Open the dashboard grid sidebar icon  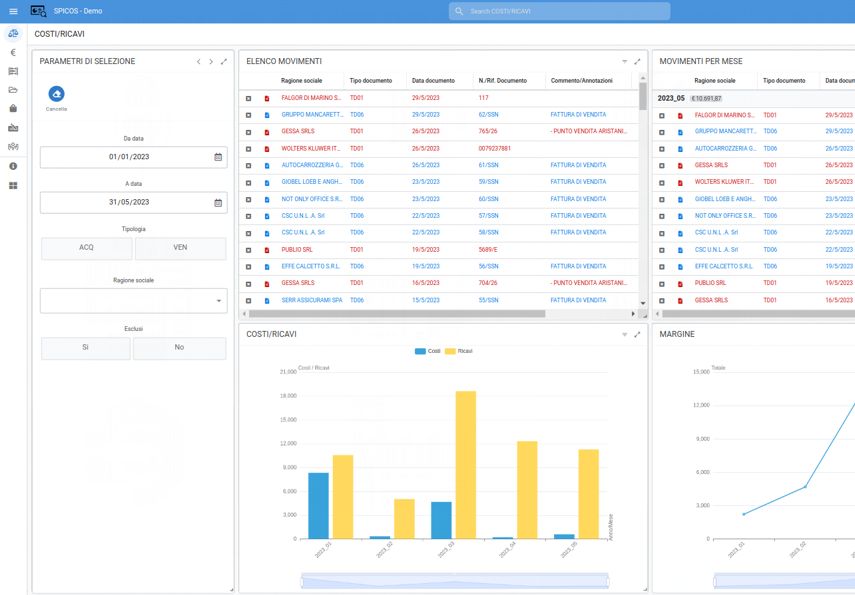(13, 185)
